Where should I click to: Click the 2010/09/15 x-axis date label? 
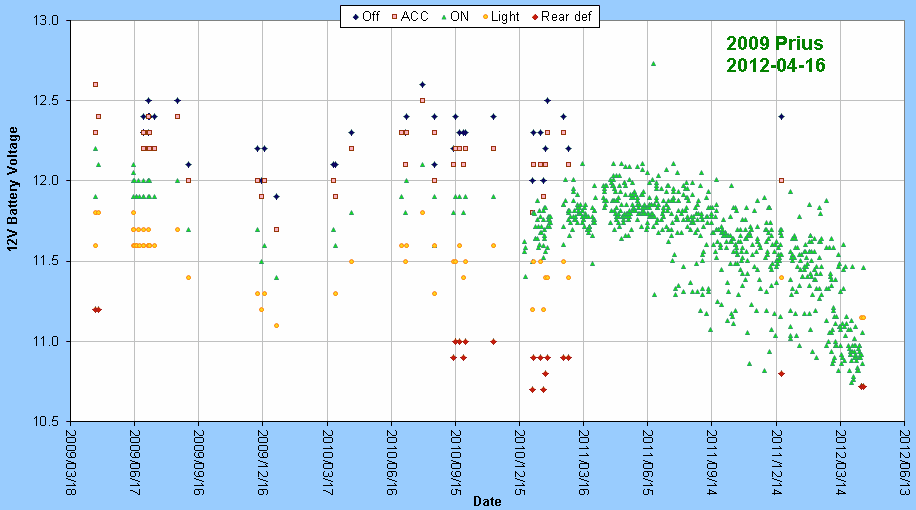coord(456,463)
